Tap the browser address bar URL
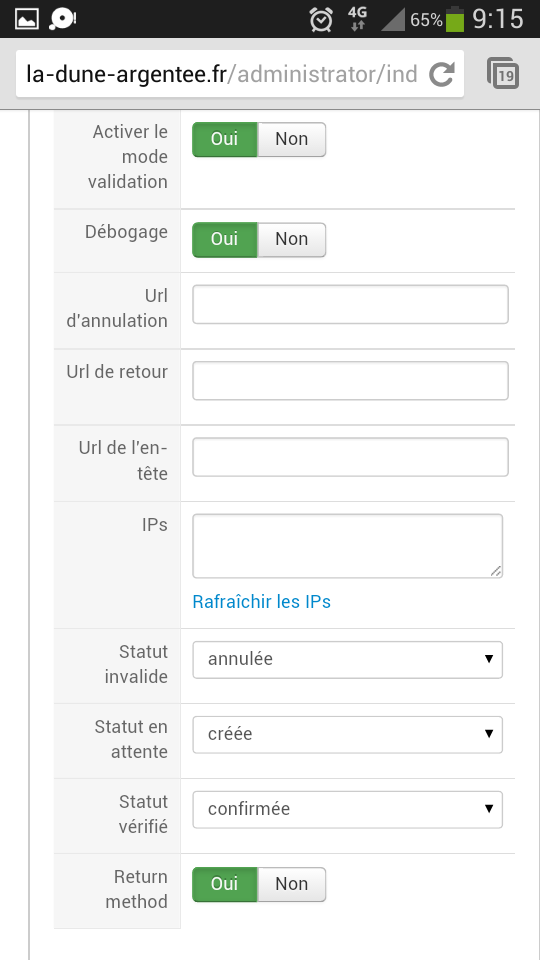The width and height of the screenshot is (540, 960). click(222, 75)
